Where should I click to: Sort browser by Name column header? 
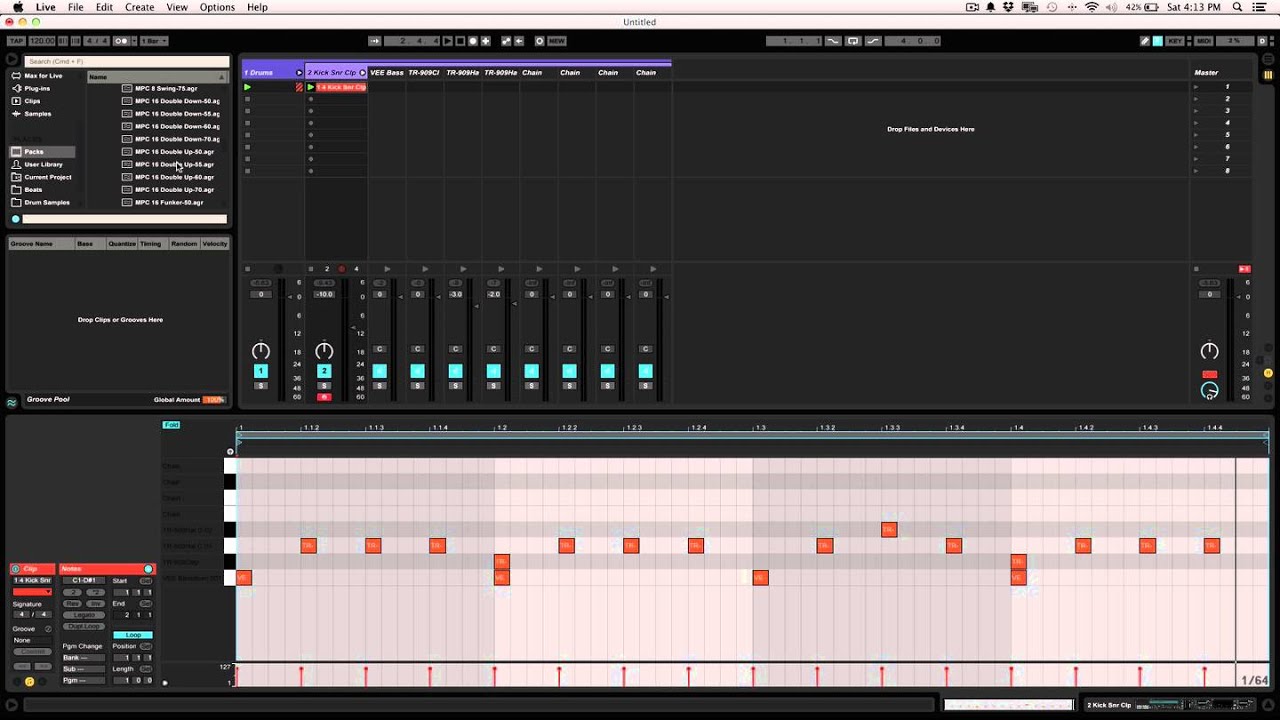pyautogui.click(x=157, y=77)
